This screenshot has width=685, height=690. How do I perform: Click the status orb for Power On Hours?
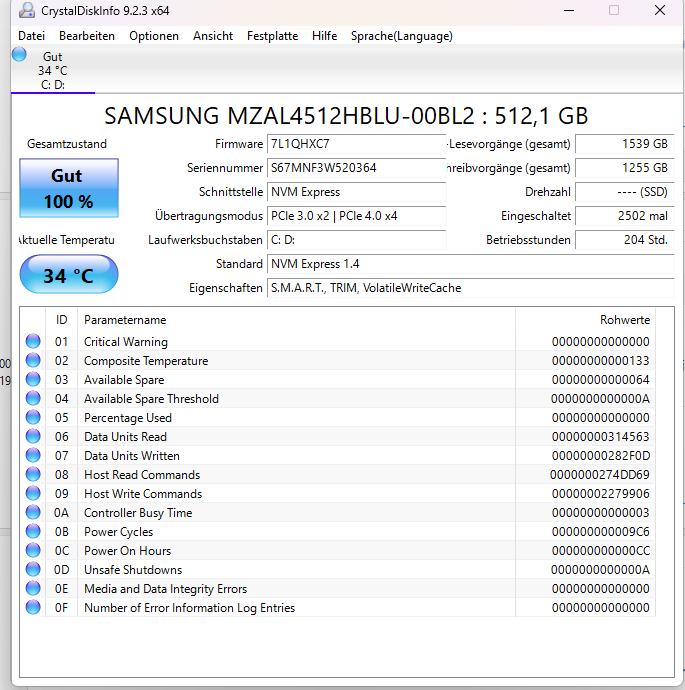[x=33, y=550]
